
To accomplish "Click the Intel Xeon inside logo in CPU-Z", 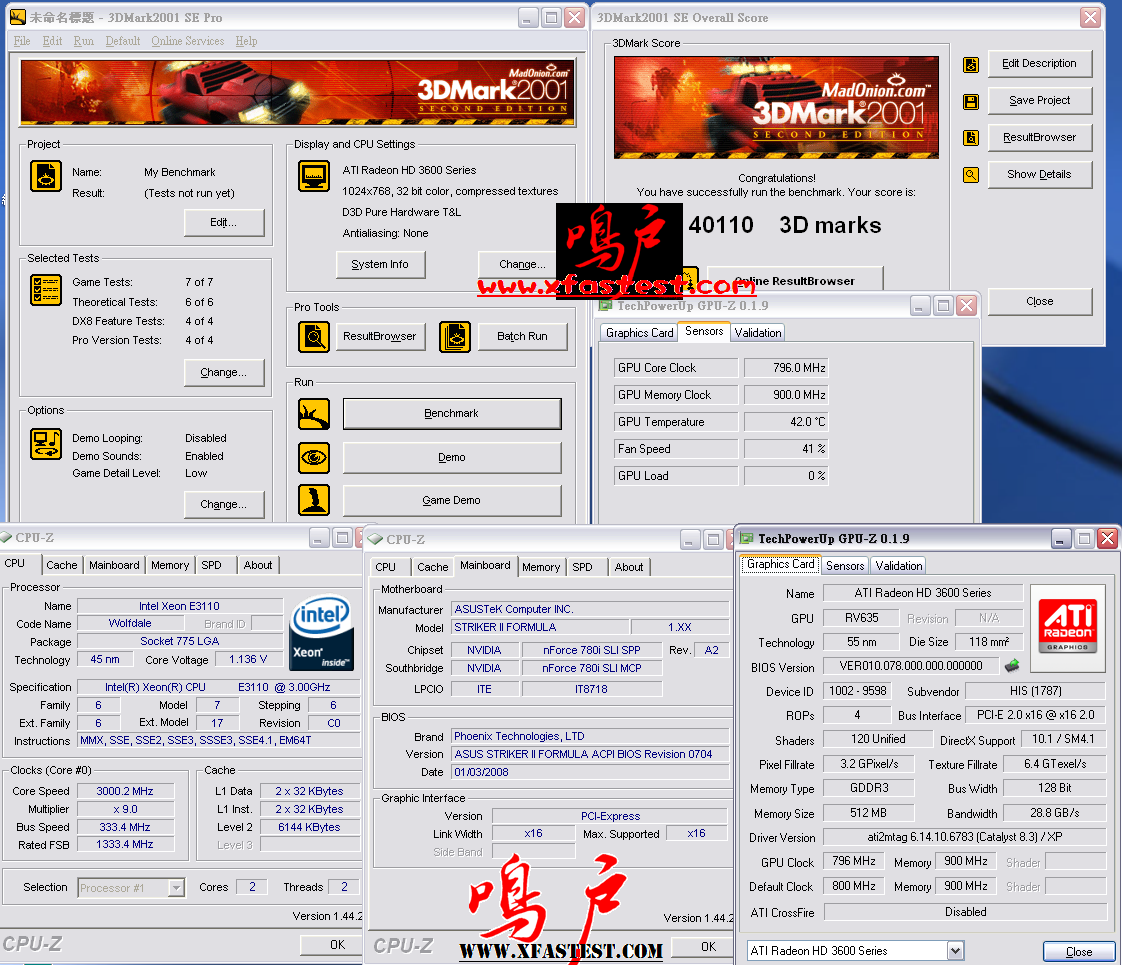I will point(321,633).
